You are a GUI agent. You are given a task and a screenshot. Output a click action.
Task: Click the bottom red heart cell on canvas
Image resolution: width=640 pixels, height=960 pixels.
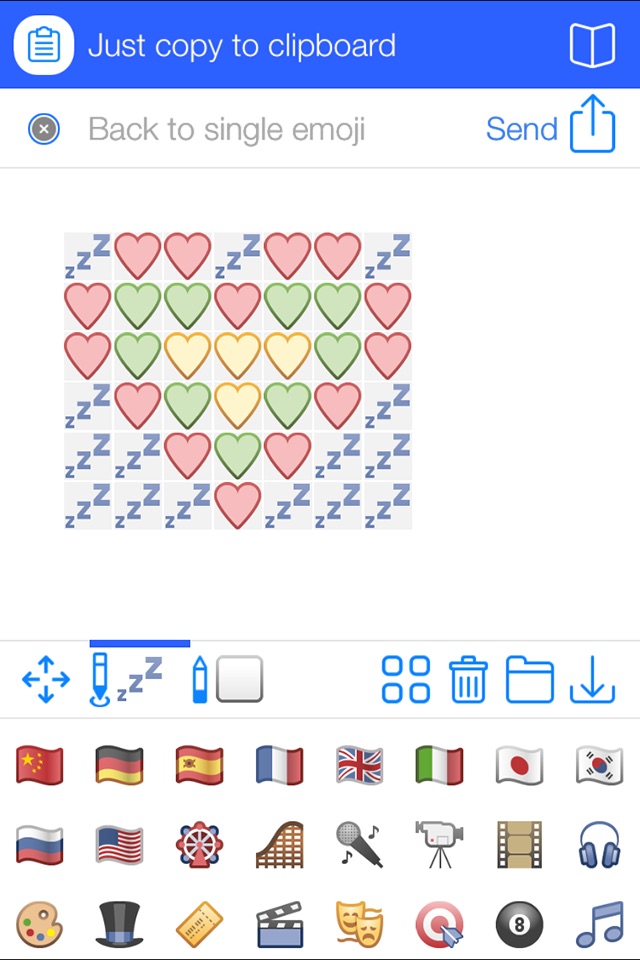(238, 506)
